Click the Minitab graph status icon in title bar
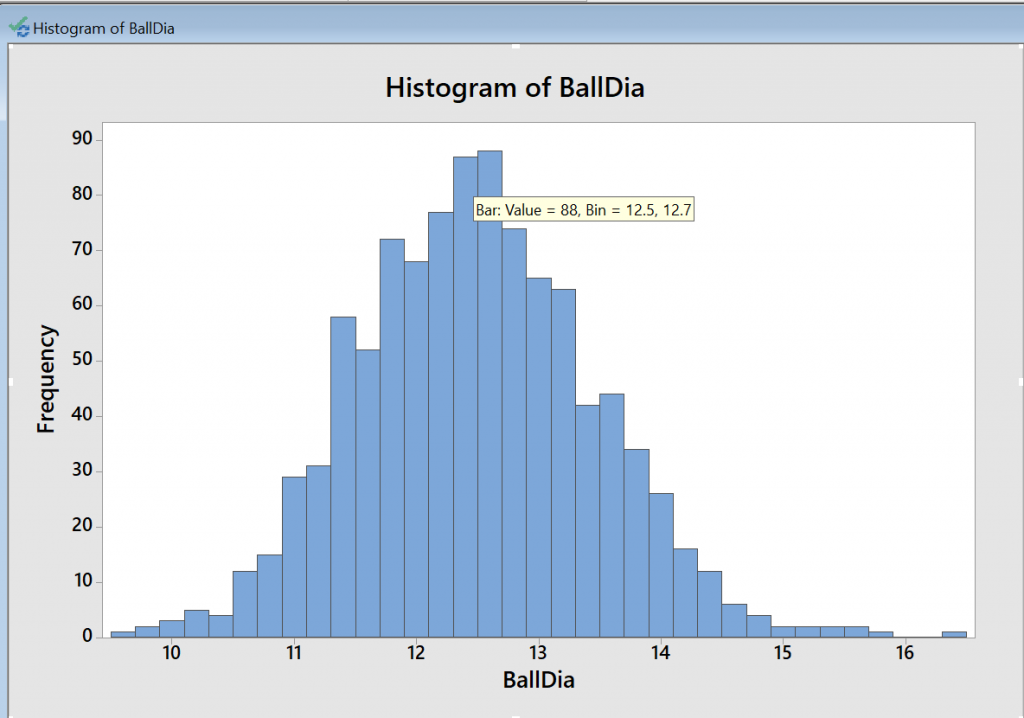The width and height of the screenshot is (1024, 718). click(17, 28)
